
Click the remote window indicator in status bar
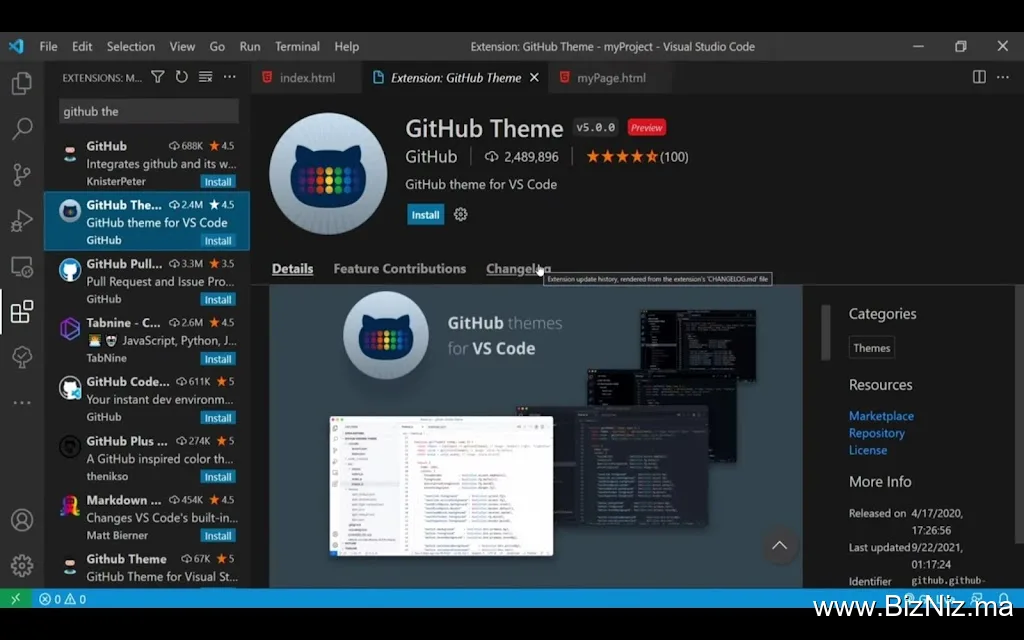(16, 599)
